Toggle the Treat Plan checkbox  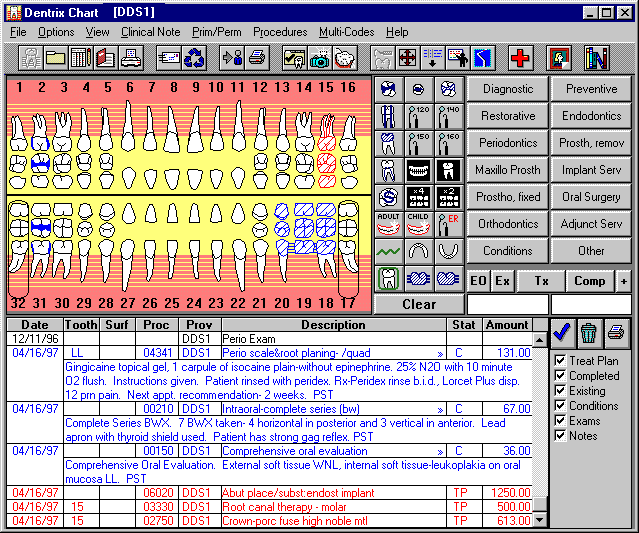point(560,361)
